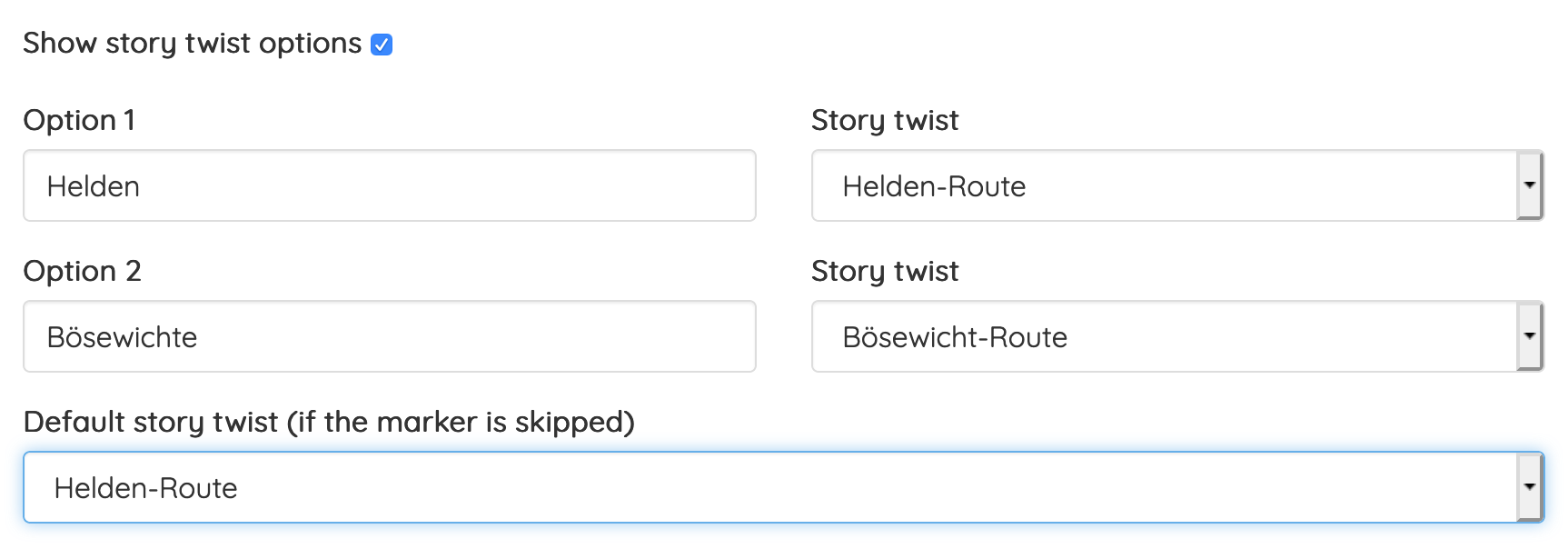Click the arrow on Default story twist select

pyautogui.click(x=1530, y=487)
